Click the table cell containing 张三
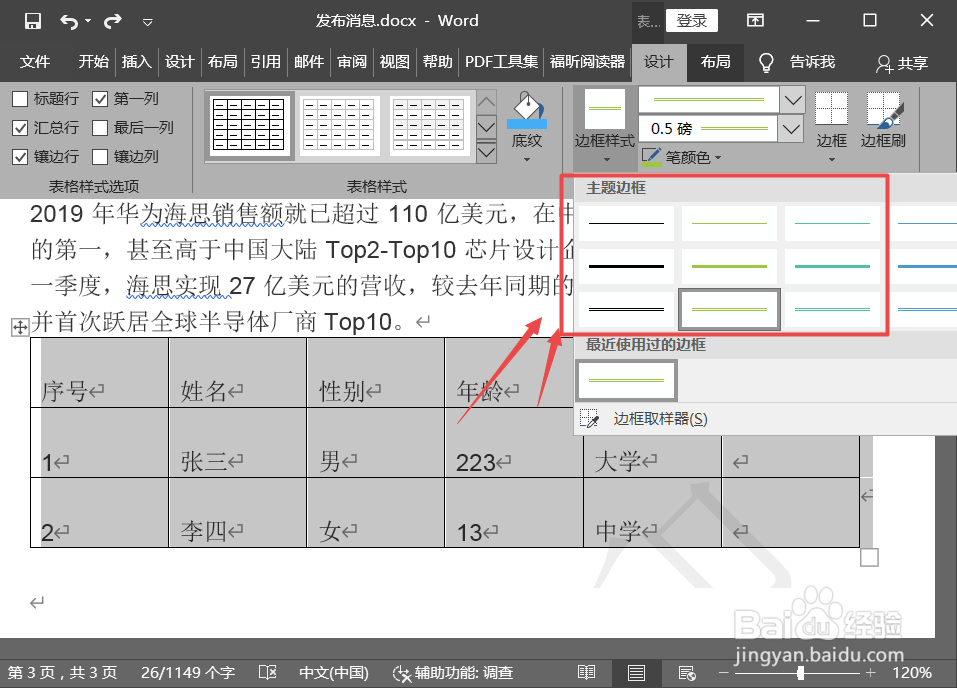This screenshot has width=957, height=688. (x=237, y=443)
